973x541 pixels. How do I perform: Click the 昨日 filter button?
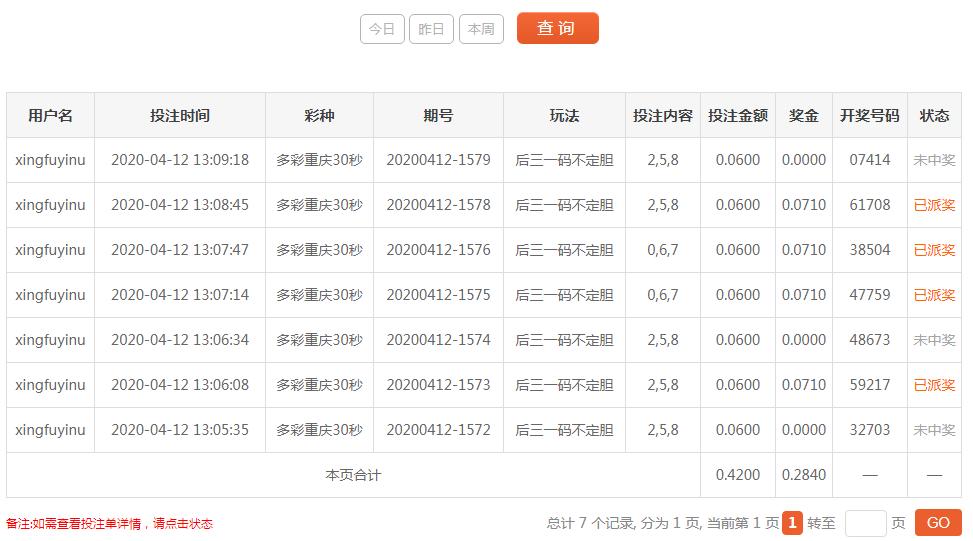[x=431, y=29]
